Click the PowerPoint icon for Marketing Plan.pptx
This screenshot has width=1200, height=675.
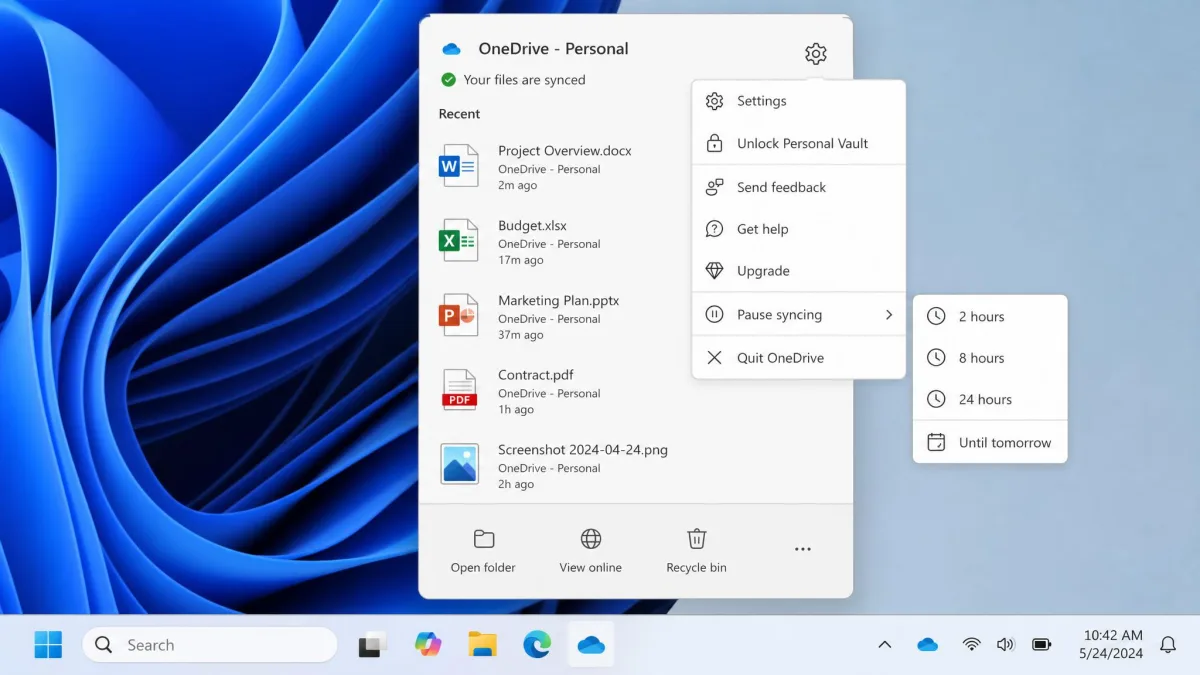pyautogui.click(x=458, y=315)
